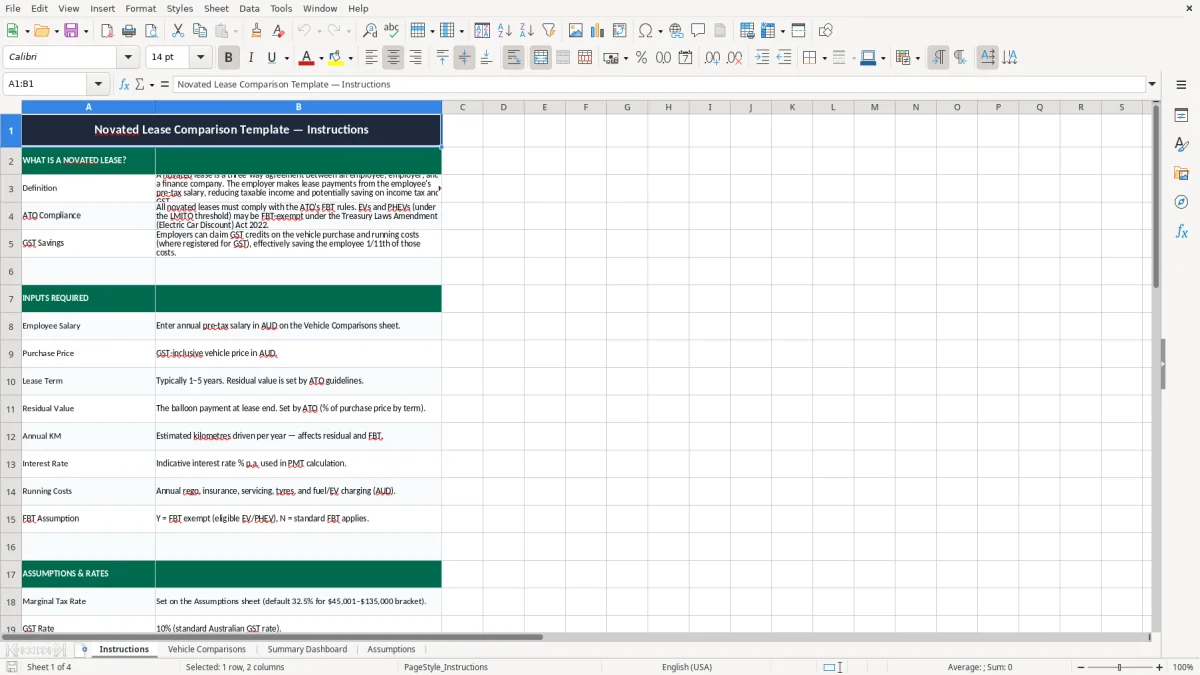Screen dimensions: 1200x675
Task: Expand the Name Box dropdown
Action: pyautogui.click(x=98, y=84)
